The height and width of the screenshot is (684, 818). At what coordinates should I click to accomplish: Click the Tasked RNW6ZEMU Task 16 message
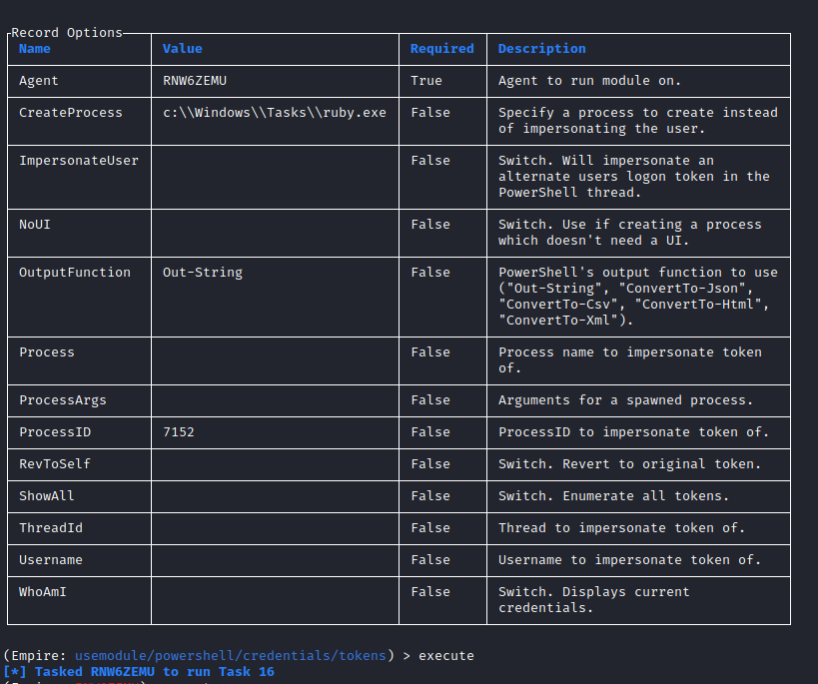coord(139,672)
